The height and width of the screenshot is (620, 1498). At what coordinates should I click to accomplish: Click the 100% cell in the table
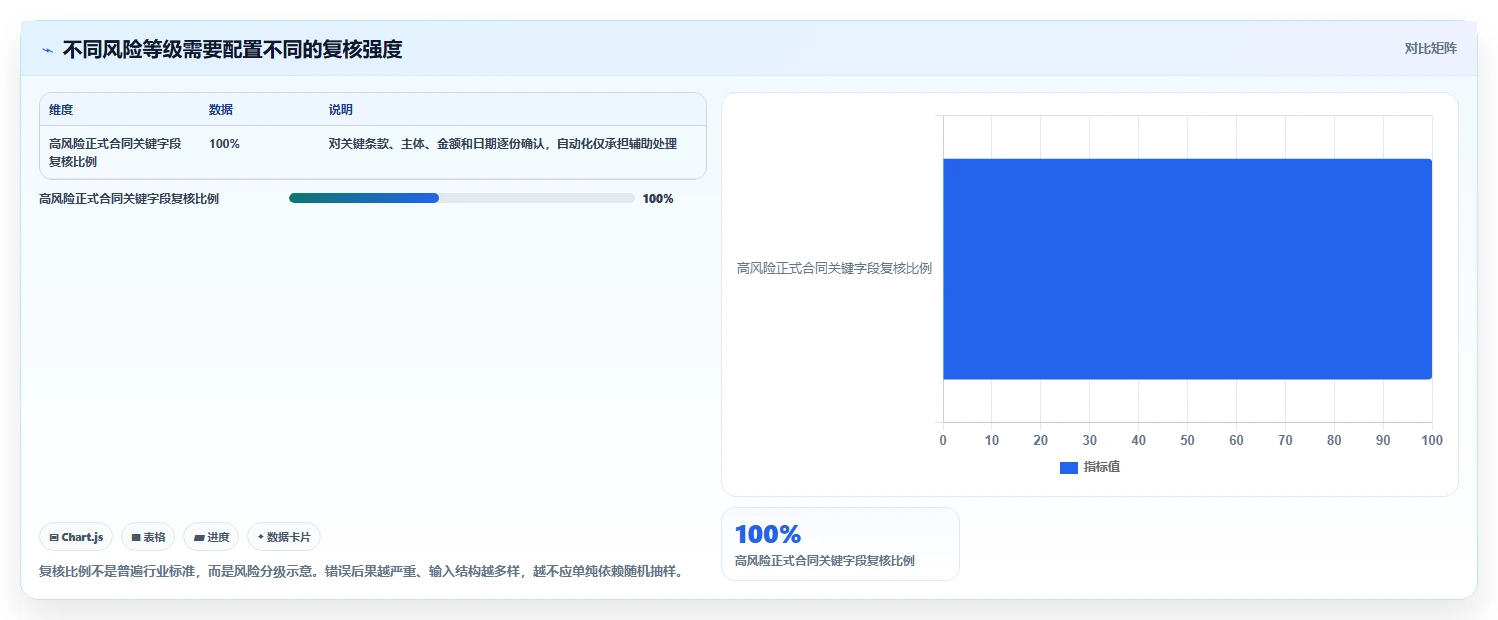pyautogui.click(x=224, y=144)
